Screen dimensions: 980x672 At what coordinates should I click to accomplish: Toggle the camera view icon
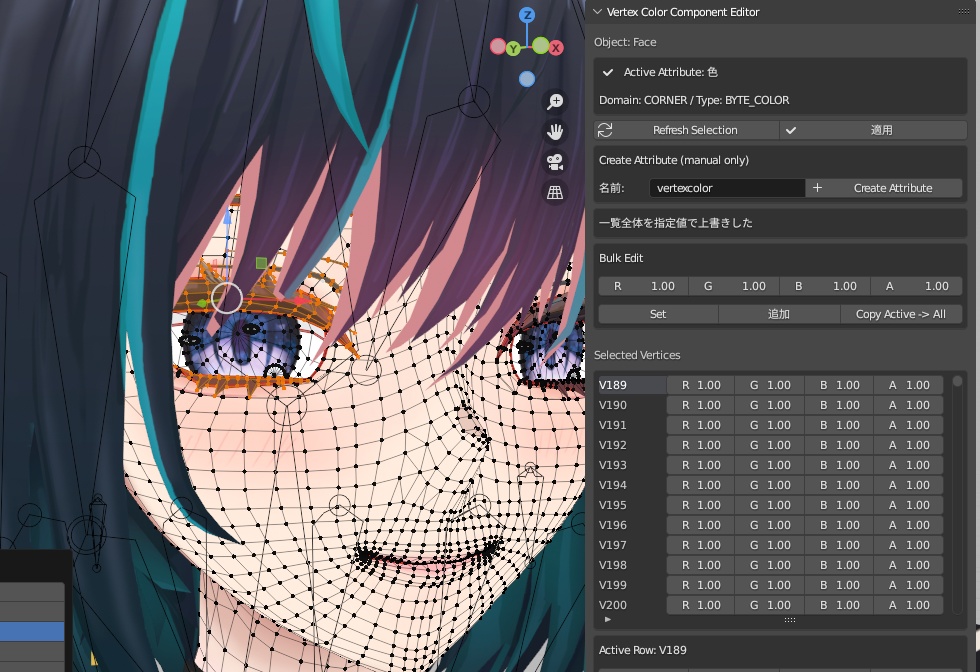(554, 161)
